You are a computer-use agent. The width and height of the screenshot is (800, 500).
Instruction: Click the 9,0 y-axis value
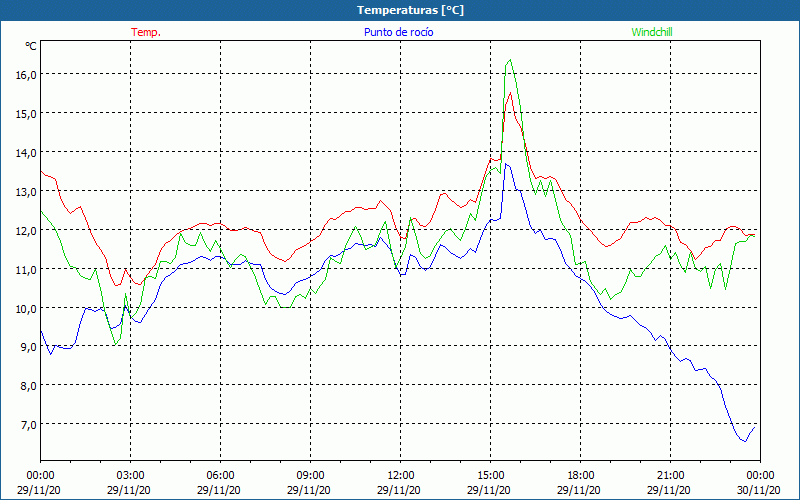click(28, 346)
